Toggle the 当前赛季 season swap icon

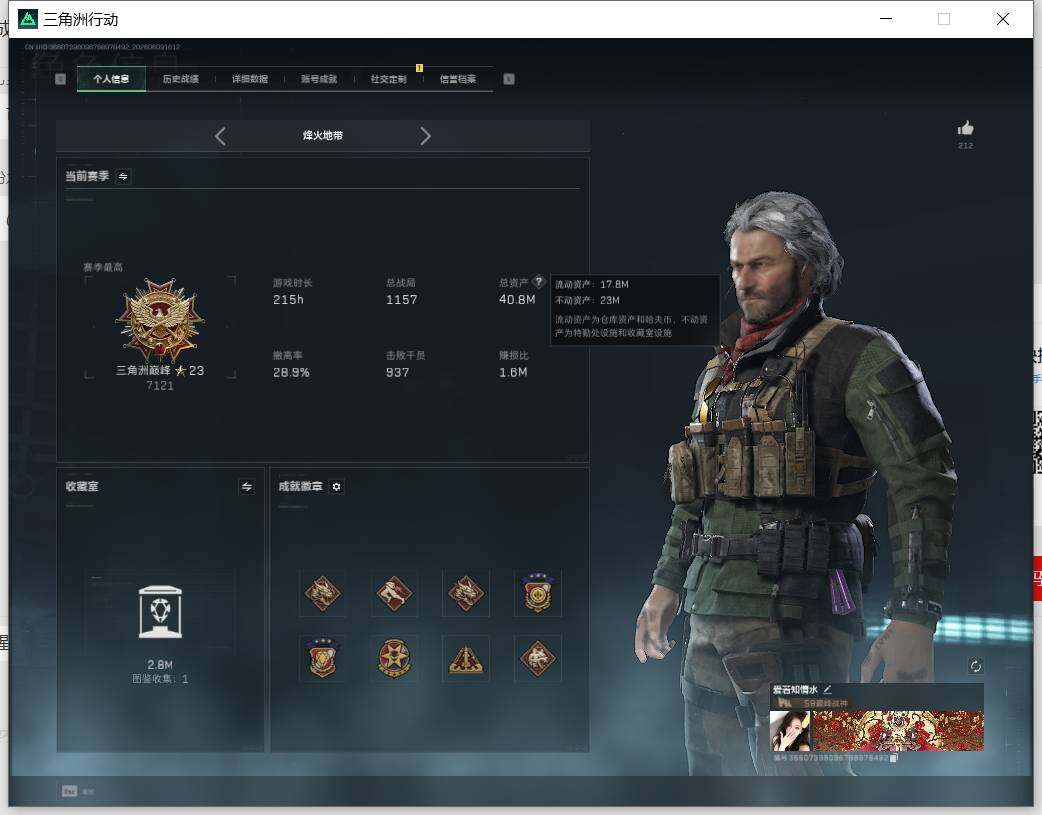coord(123,176)
